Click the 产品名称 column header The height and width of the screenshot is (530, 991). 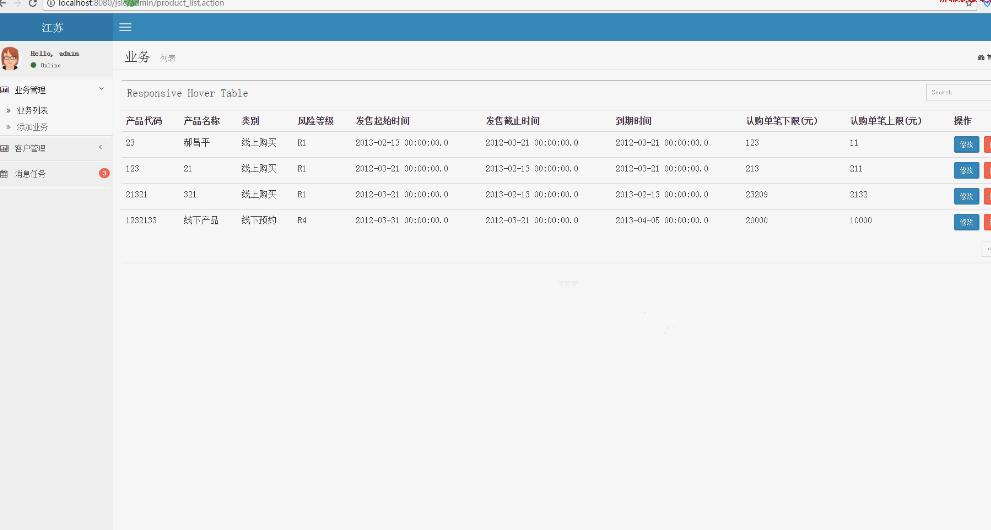tap(202, 121)
